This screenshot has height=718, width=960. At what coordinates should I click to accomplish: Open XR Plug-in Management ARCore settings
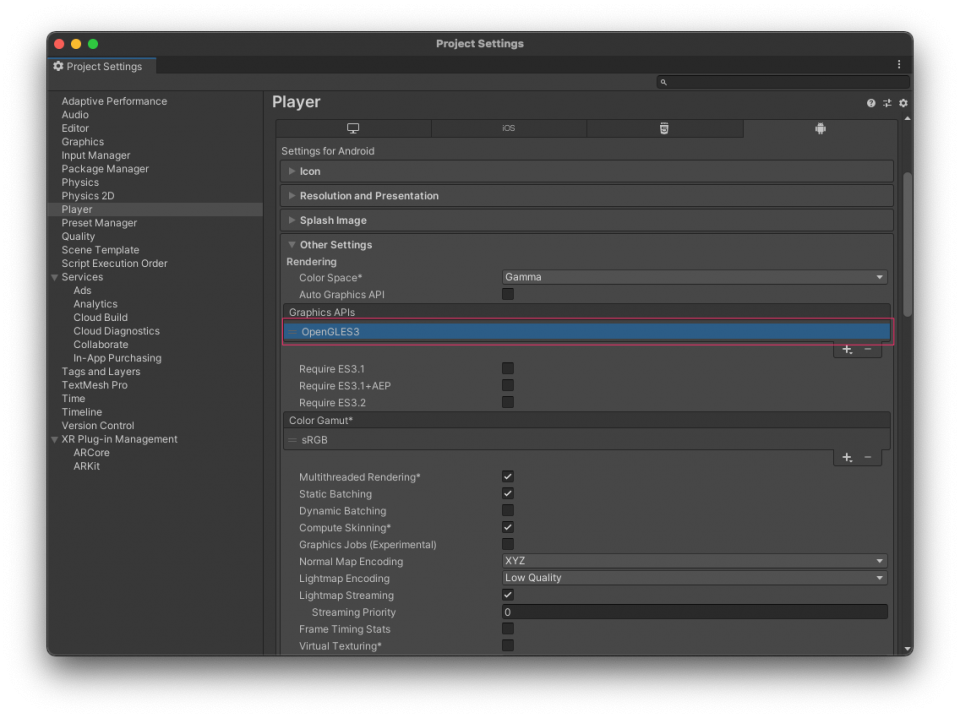[x=90, y=452]
